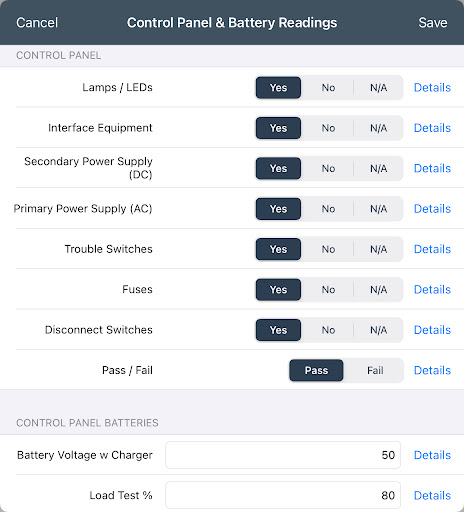View Details for Trouble Switches

432,249
